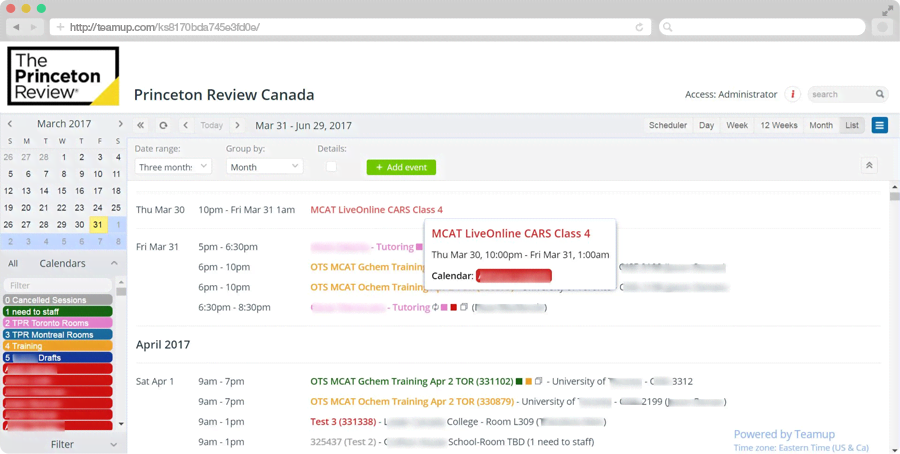Toggle the 3 TPR Montreal Rooms calendar
Viewport: 900px width, 454px height.
coord(57,335)
